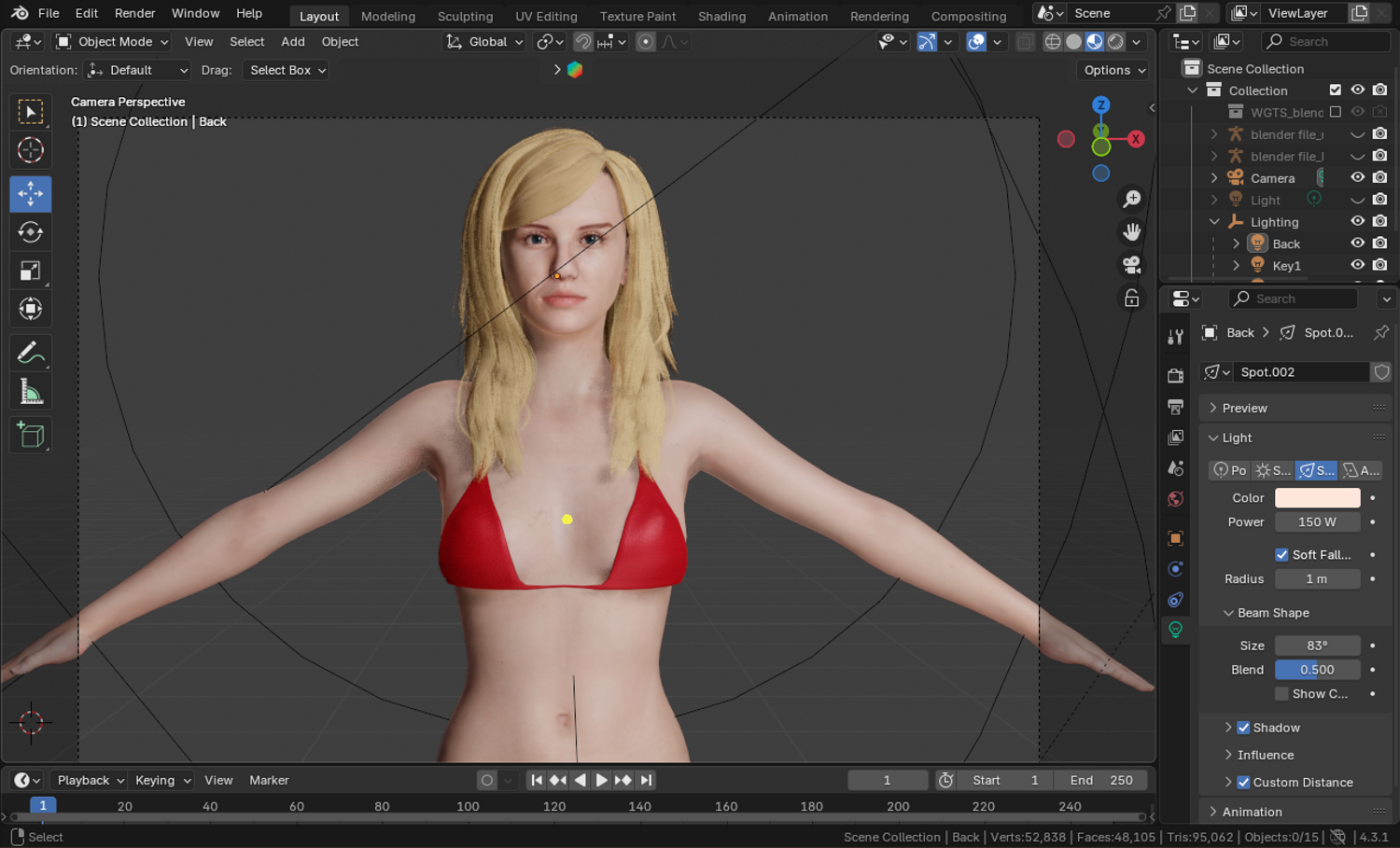Click the hand pan-view icon
The width and height of the screenshot is (1400, 848).
click(1131, 231)
